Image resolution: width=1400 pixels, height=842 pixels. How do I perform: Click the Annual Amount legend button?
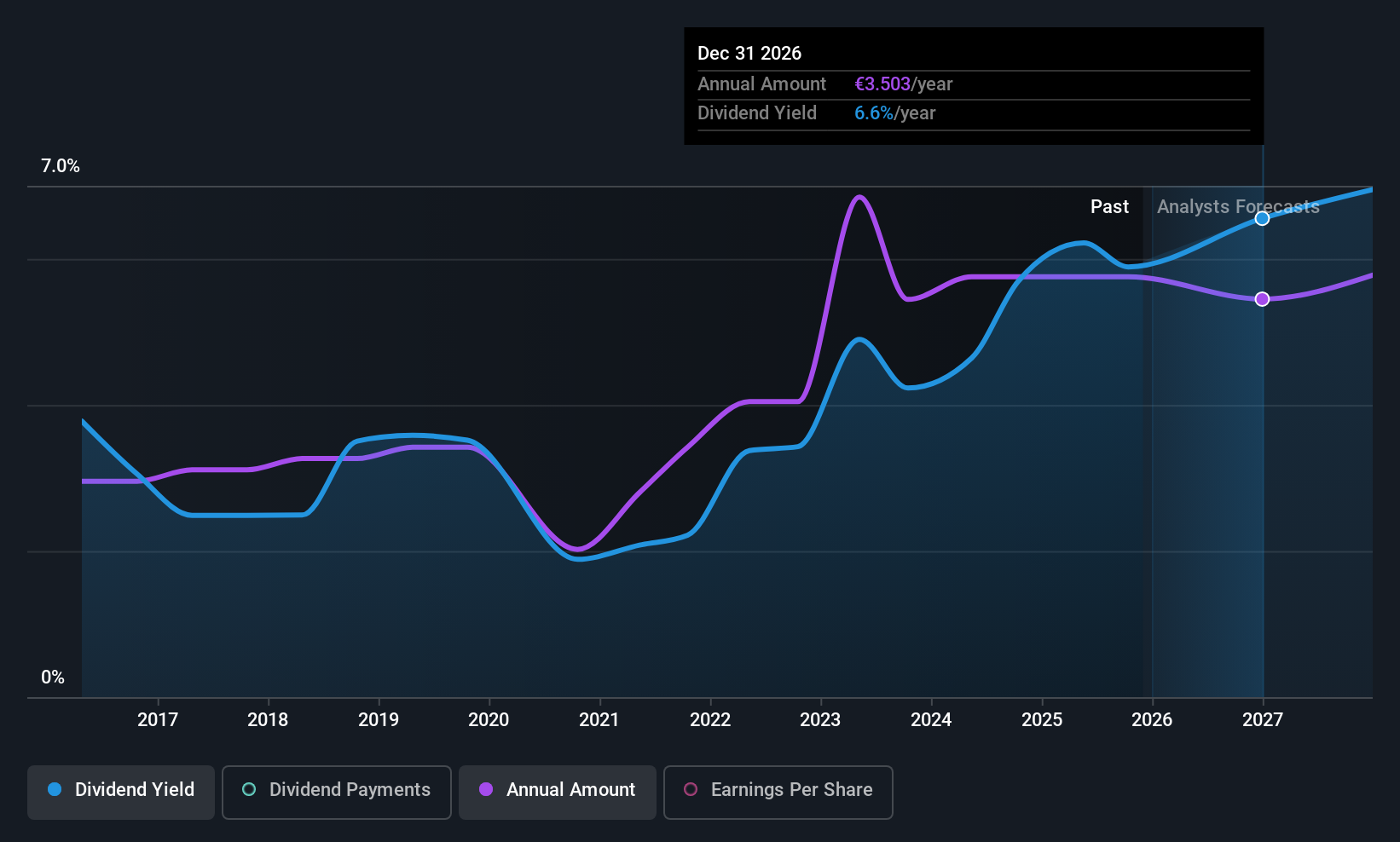pos(557,792)
